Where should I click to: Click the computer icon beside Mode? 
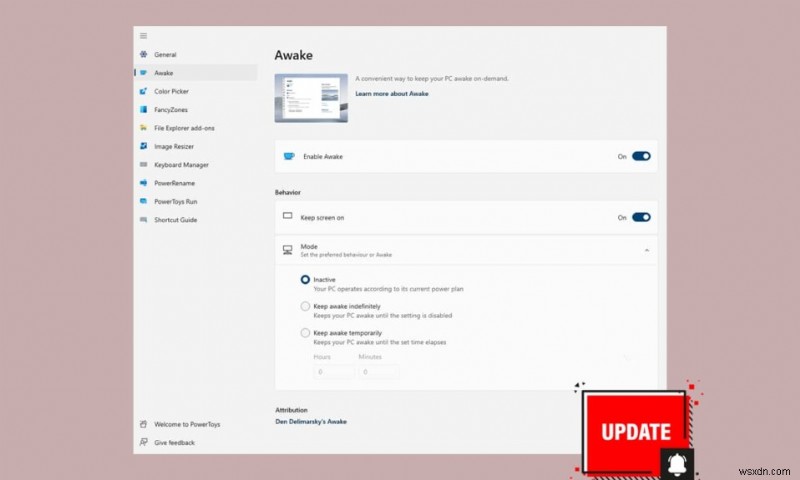288,250
